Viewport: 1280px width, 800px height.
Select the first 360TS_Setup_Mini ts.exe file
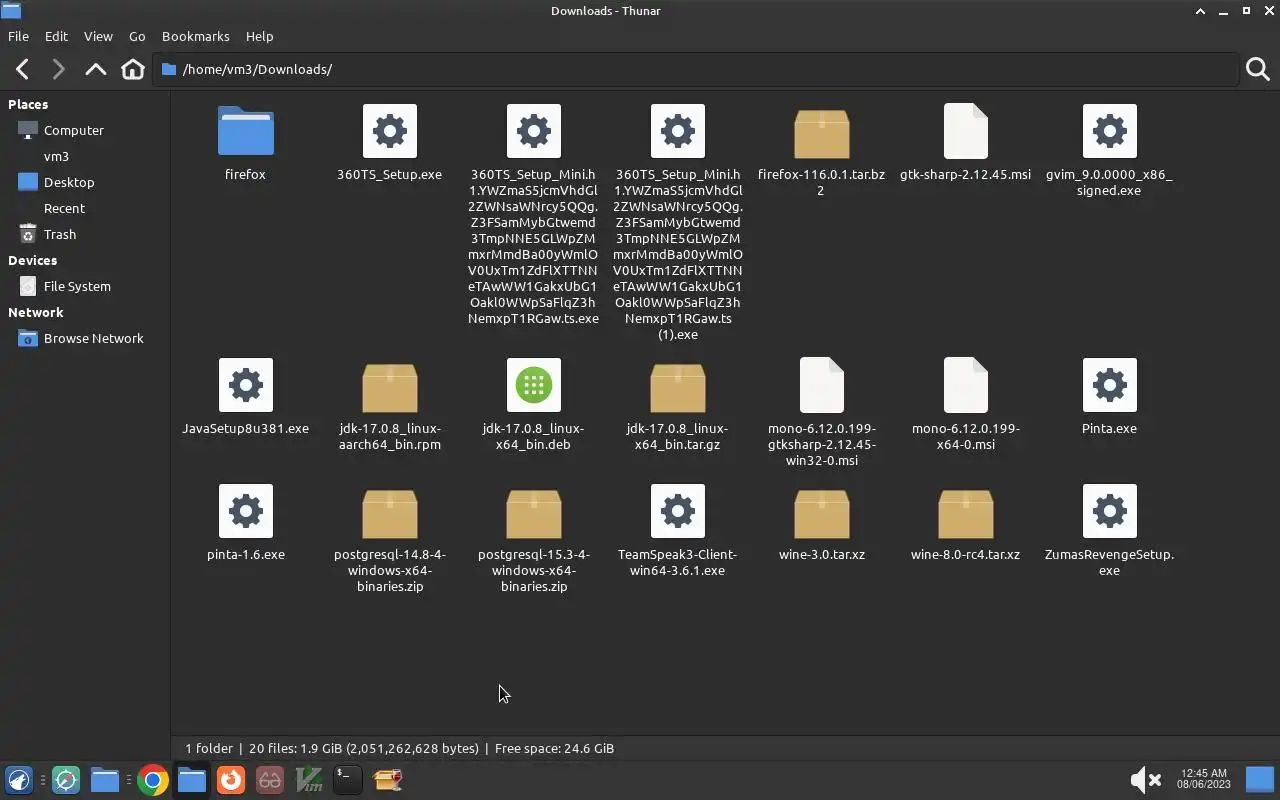[x=533, y=131]
